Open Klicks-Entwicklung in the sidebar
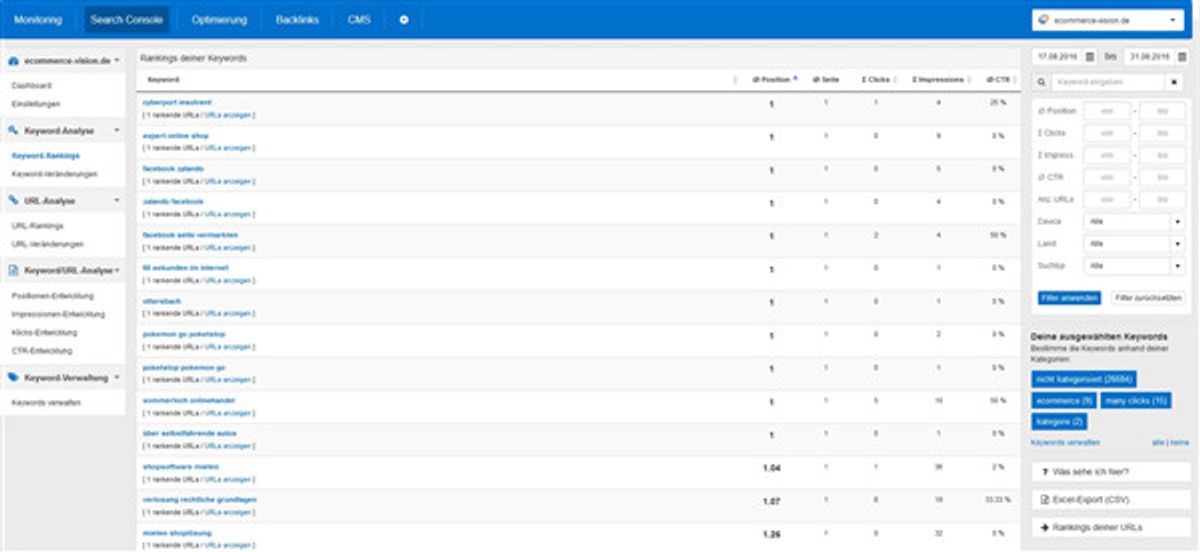The width and height of the screenshot is (1200, 552). click(44, 332)
